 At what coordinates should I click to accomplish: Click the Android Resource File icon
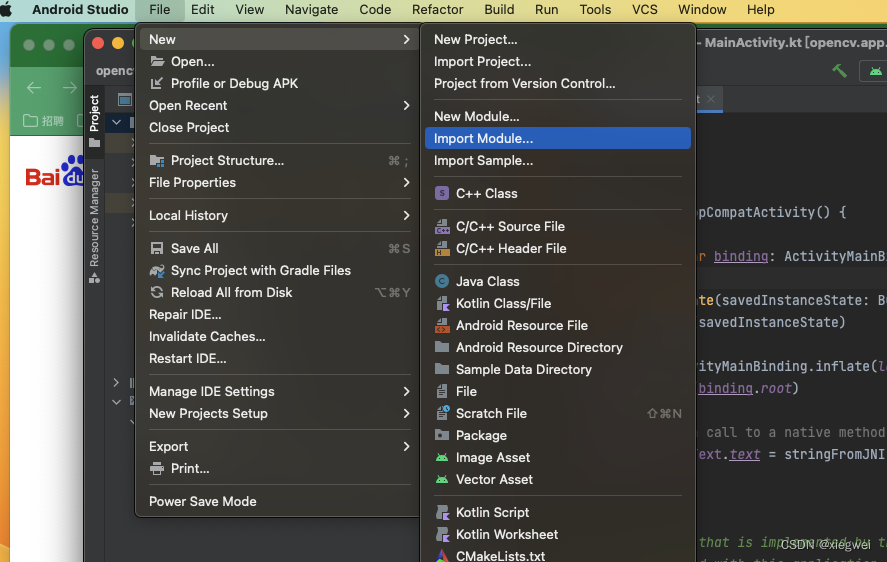[x=442, y=325]
